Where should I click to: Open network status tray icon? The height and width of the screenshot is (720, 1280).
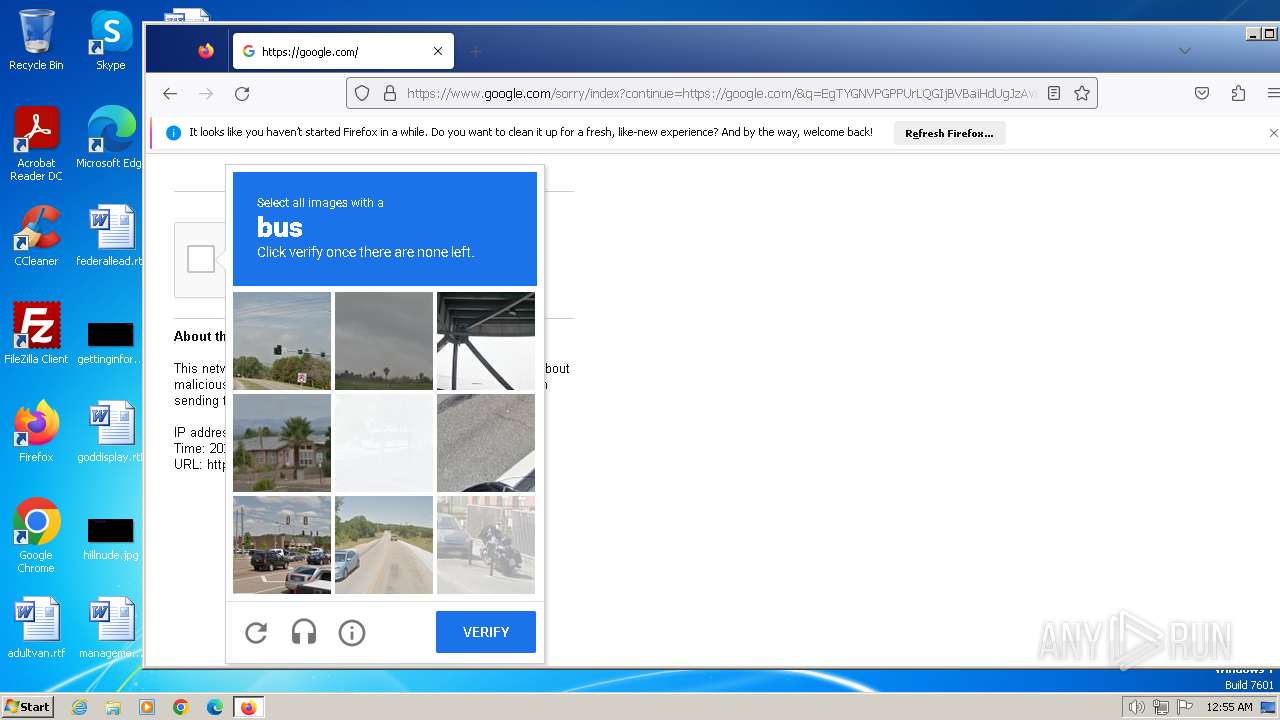coord(1161,707)
